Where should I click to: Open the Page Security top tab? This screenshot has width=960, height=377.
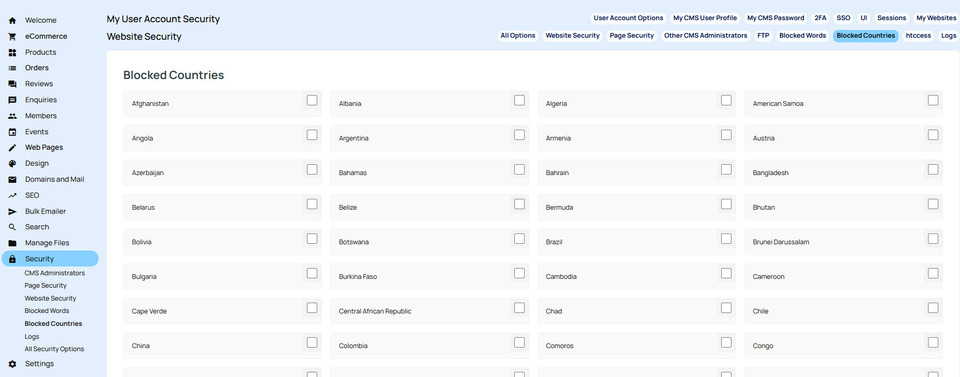[632, 36]
